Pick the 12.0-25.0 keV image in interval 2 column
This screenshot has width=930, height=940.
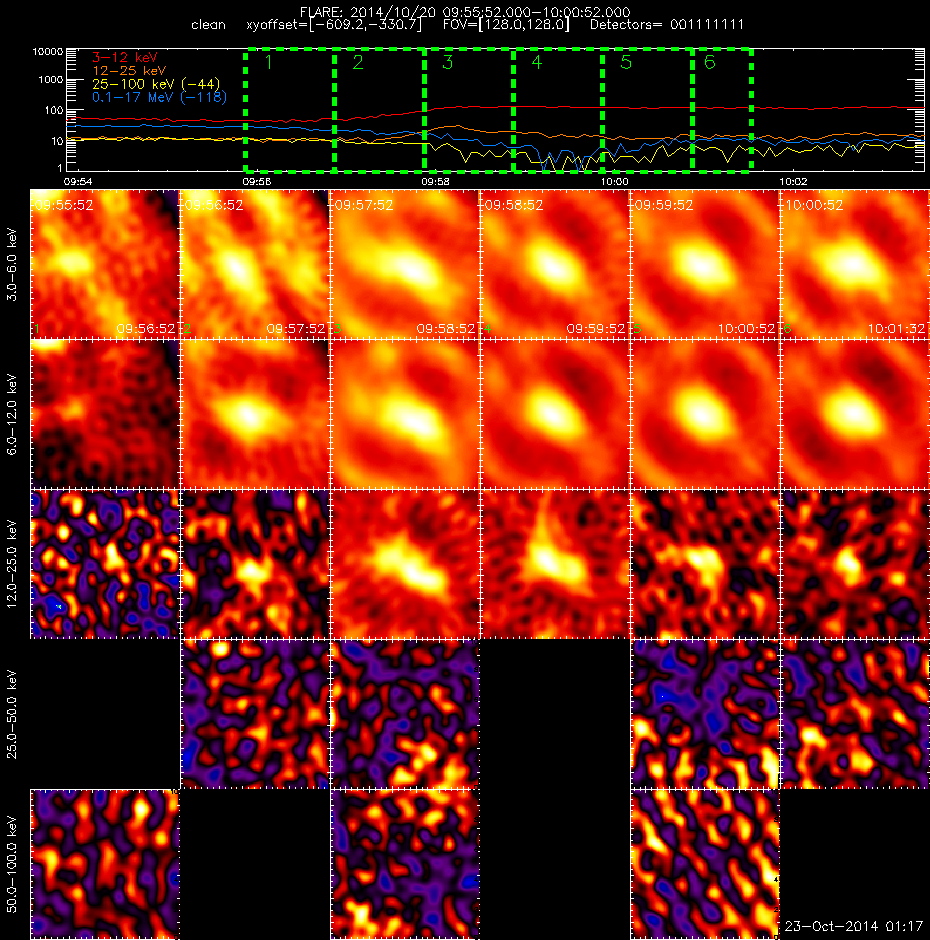point(255,564)
